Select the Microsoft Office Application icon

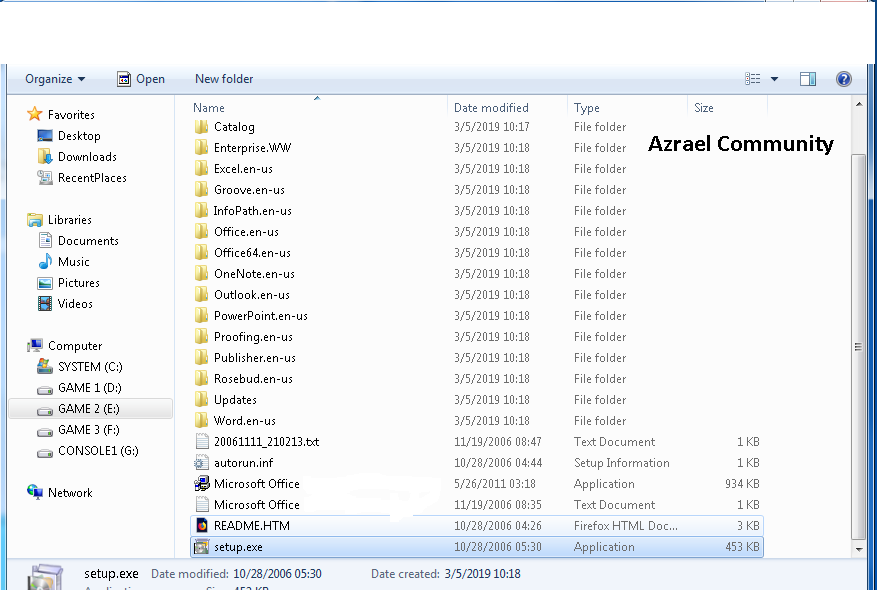pos(201,484)
